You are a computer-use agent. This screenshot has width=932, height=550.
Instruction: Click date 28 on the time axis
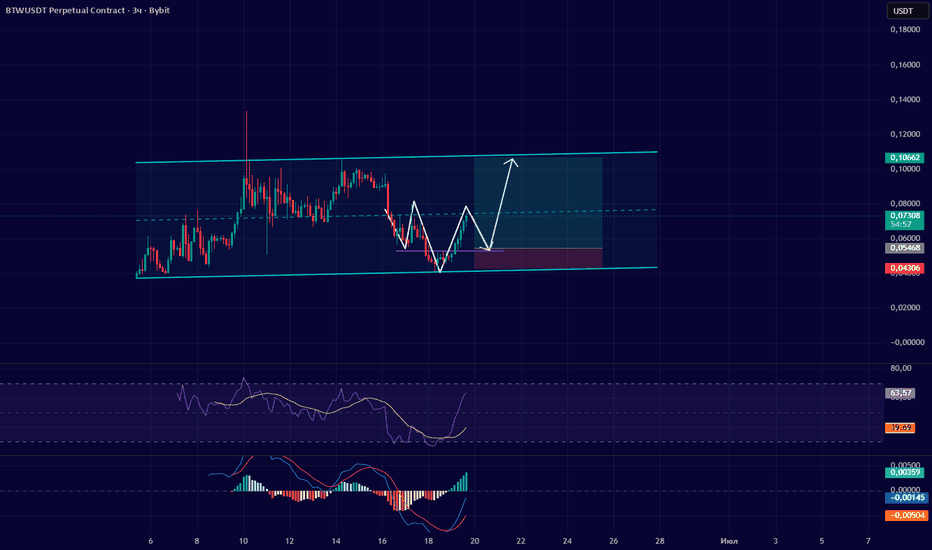point(660,541)
